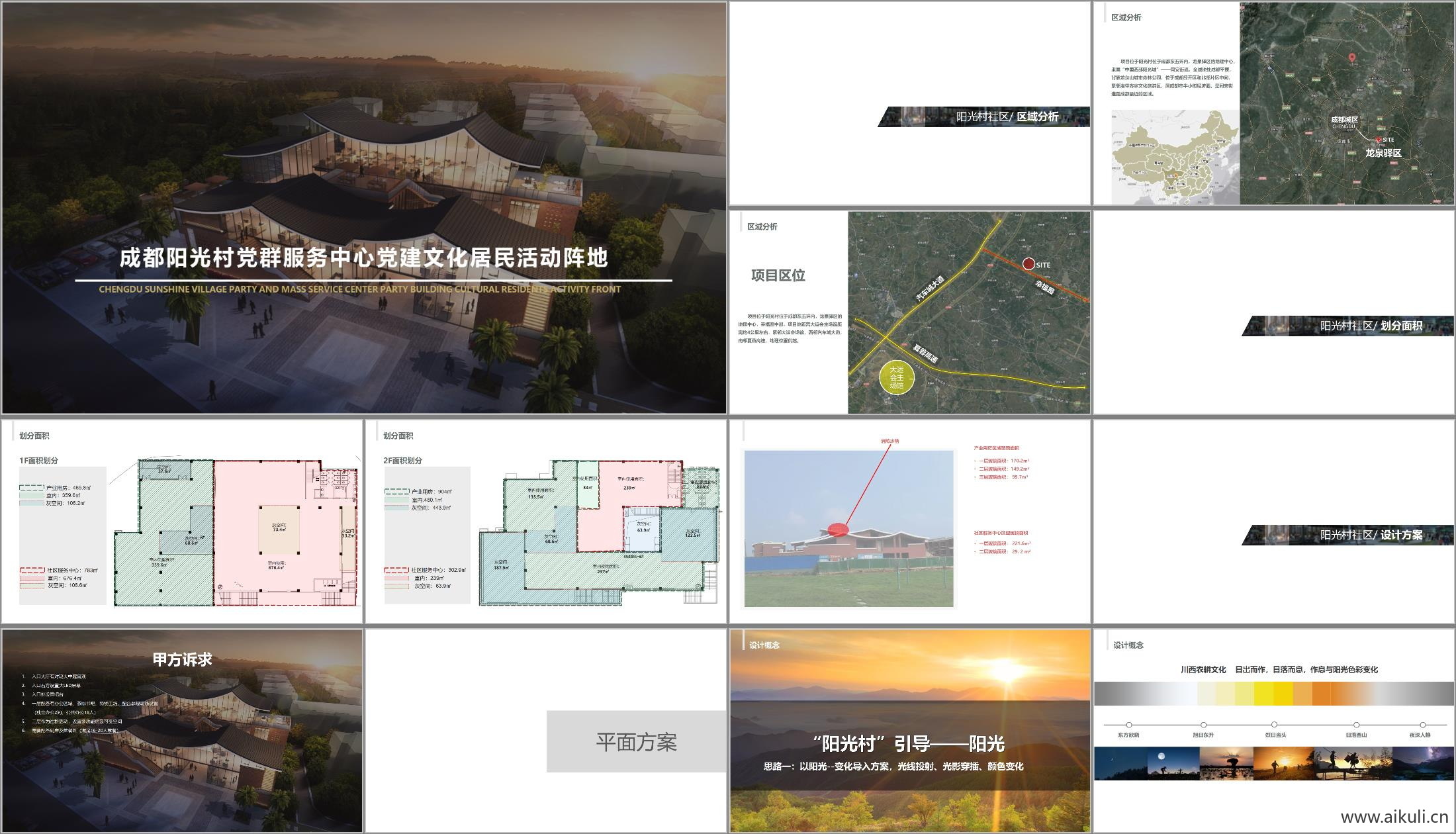1456x834 pixels.
Task: Select the 旭日东升 timeline node circle
Action: 1203,724
